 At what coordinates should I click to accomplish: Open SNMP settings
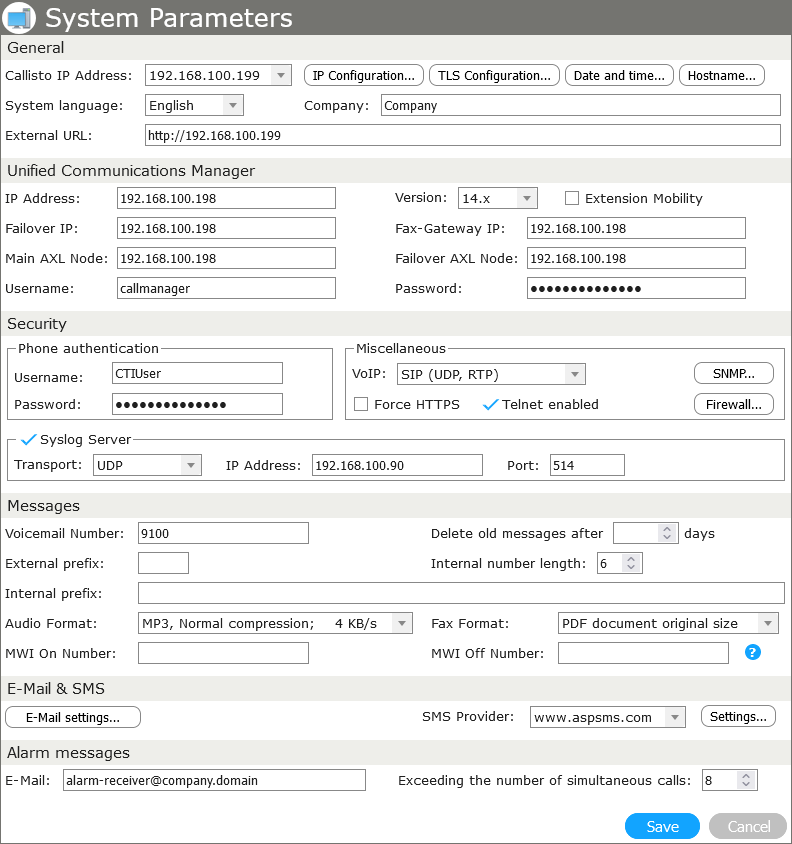point(734,373)
